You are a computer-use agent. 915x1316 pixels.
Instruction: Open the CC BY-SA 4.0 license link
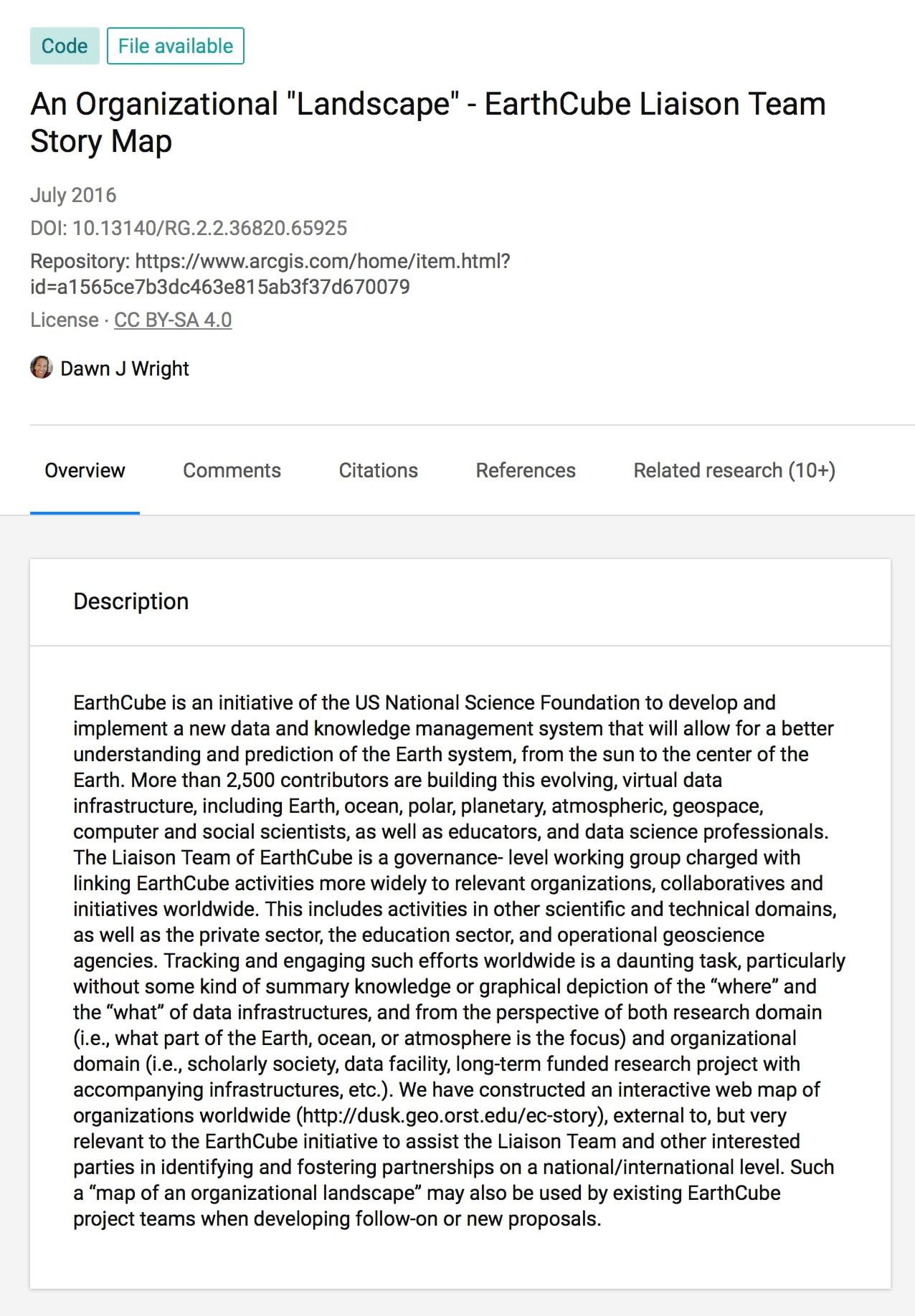(x=173, y=320)
